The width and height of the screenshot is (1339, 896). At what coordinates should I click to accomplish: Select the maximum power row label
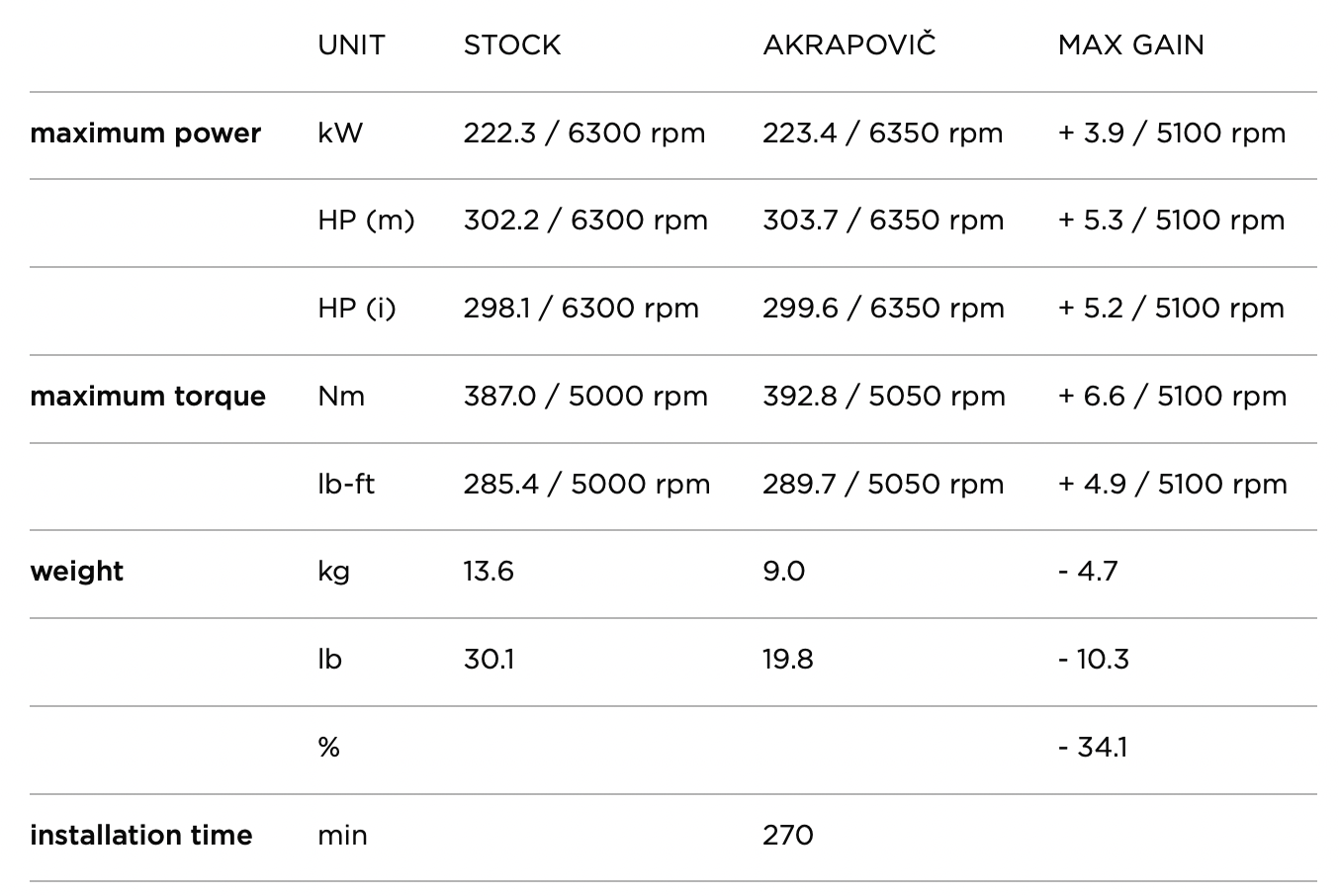tap(145, 134)
